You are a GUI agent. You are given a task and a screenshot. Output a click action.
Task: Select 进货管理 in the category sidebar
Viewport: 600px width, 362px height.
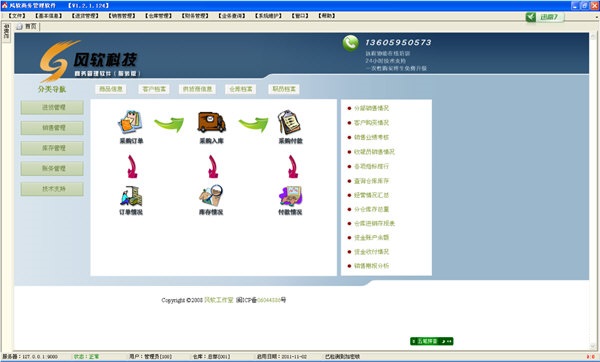click(x=52, y=108)
